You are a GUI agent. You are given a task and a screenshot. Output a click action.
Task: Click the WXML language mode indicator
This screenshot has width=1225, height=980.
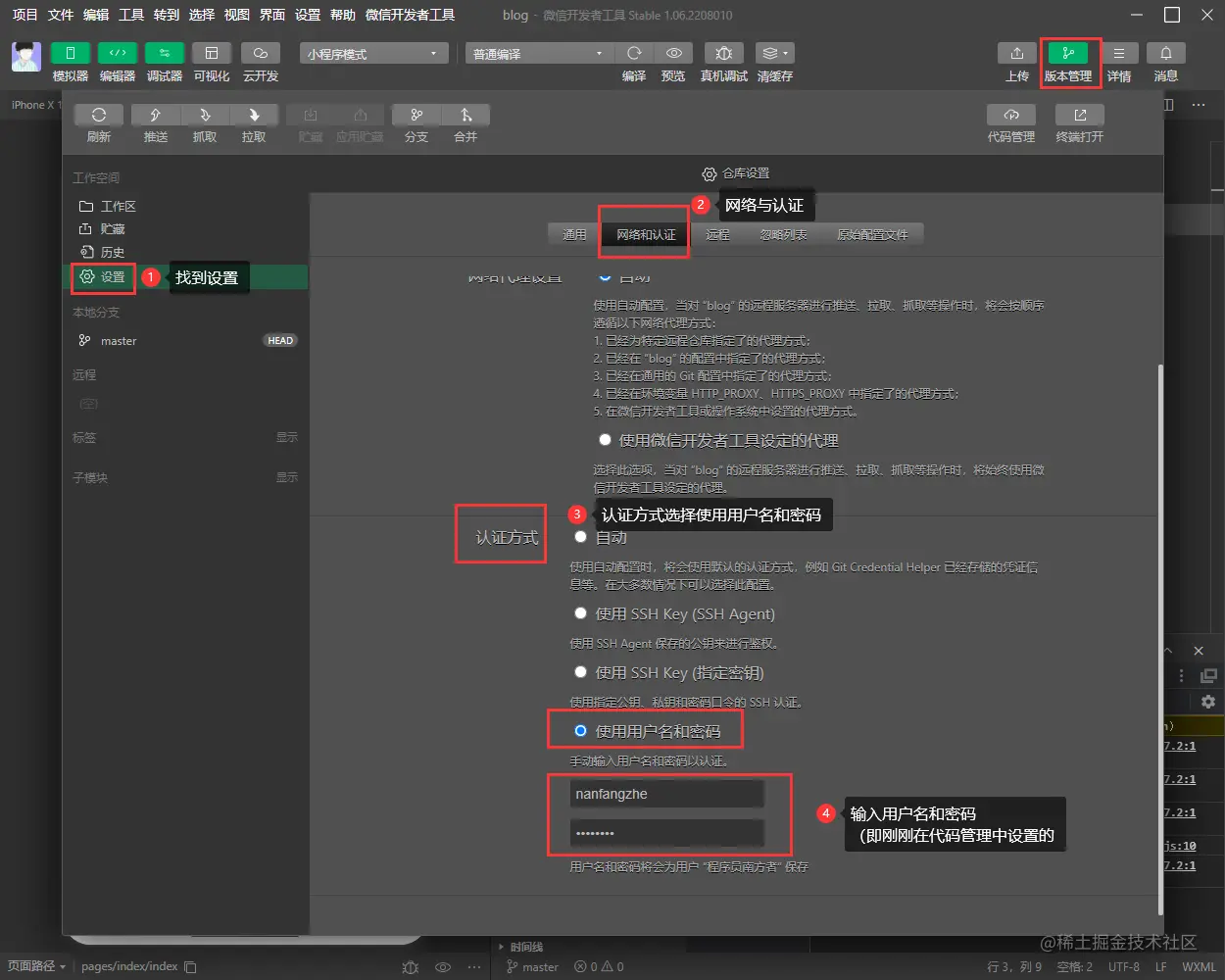[1199, 966]
